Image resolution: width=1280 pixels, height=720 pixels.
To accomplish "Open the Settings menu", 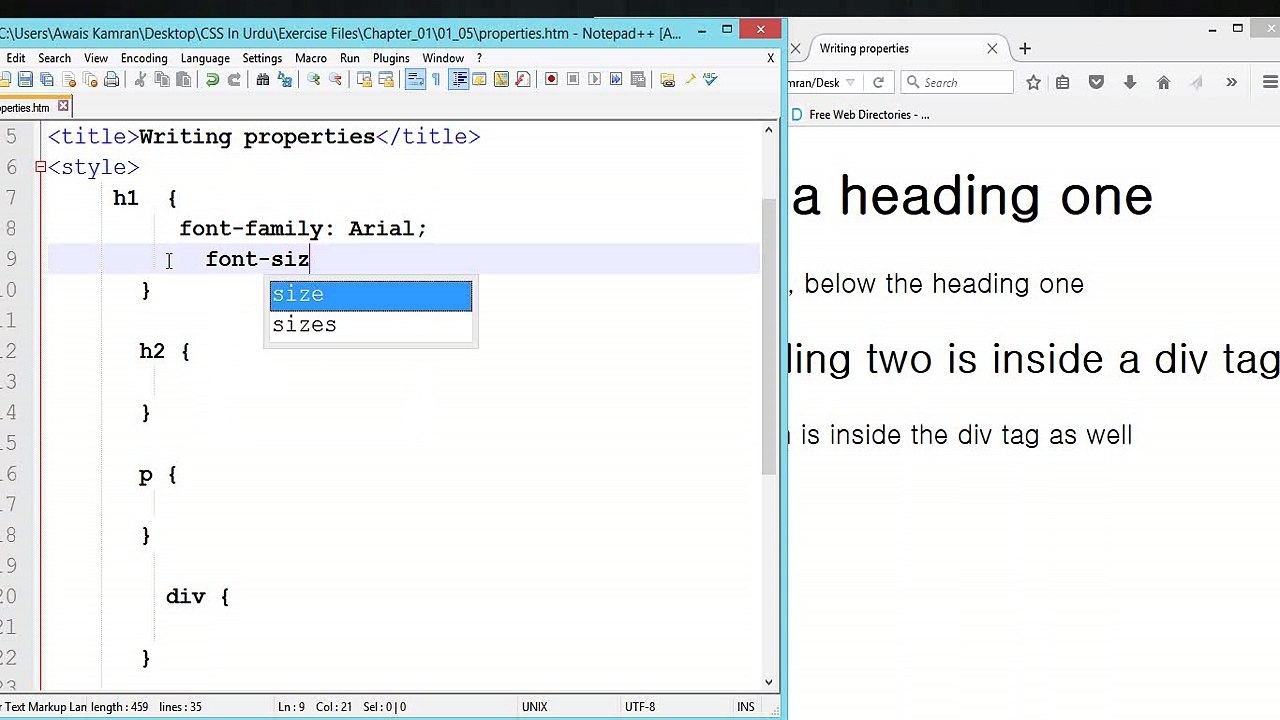I will [262, 58].
